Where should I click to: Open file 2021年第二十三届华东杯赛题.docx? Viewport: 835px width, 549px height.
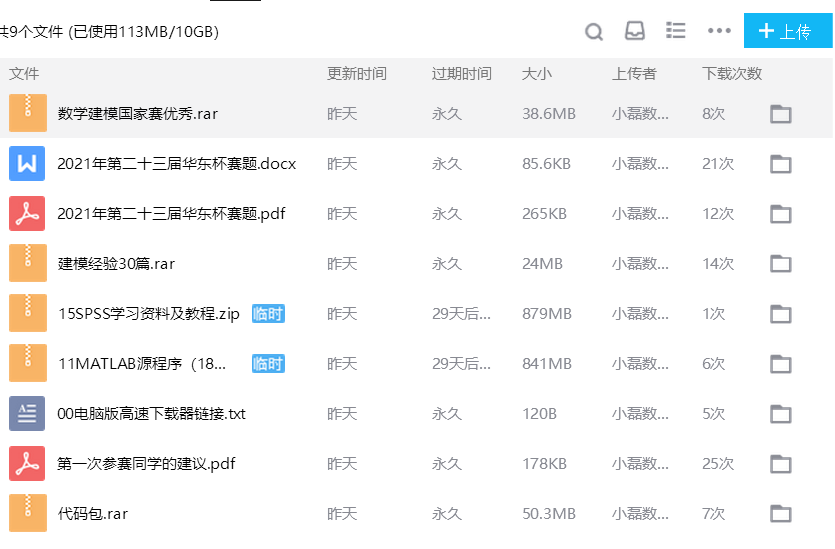[x=177, y=163]
